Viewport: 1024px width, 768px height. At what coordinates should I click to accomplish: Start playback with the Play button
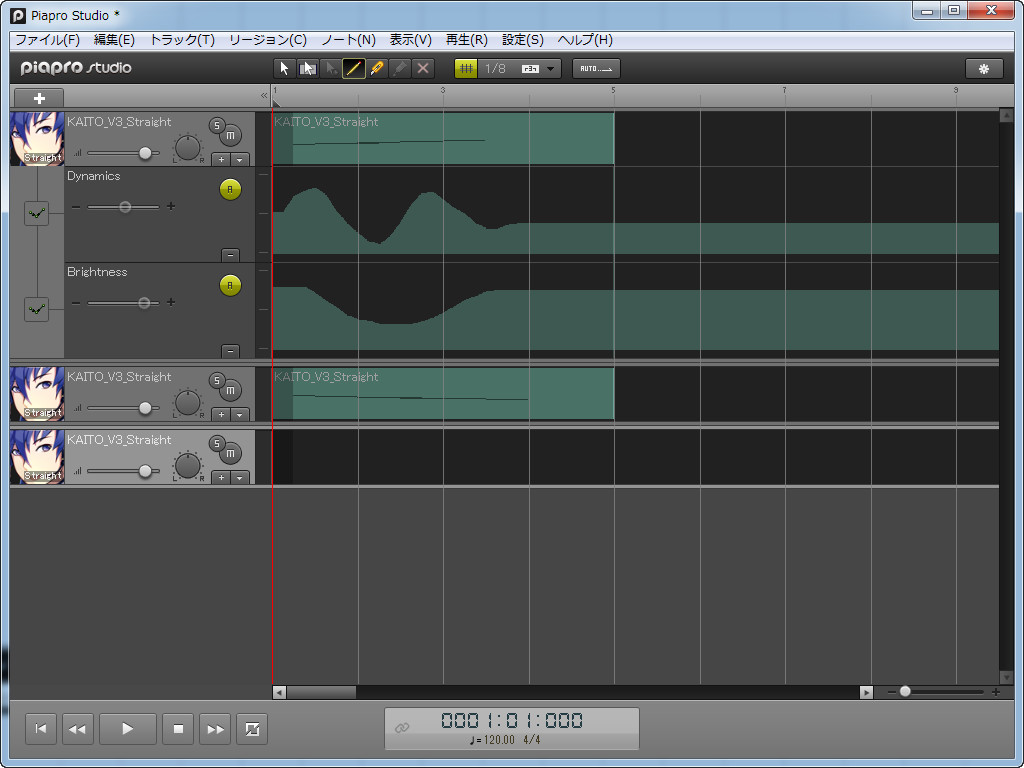click(127, 729)
